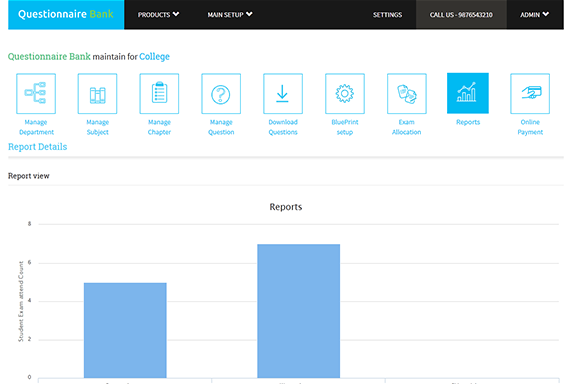Image resolution: width=574 pixels, height=384 pixels.
Task: Click the Reports label under icon
Action: point(468,122)
